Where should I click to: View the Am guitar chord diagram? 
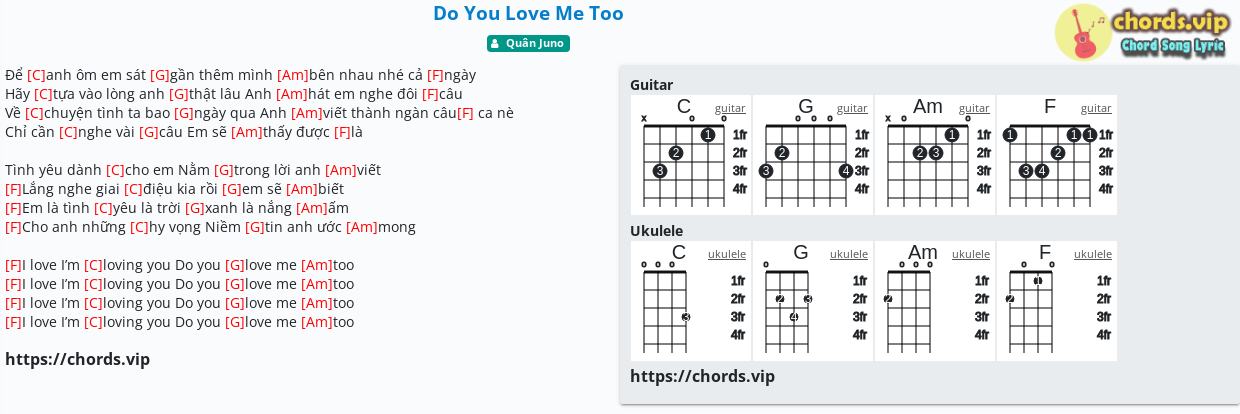pyautogui.click(x=936, y=155)
